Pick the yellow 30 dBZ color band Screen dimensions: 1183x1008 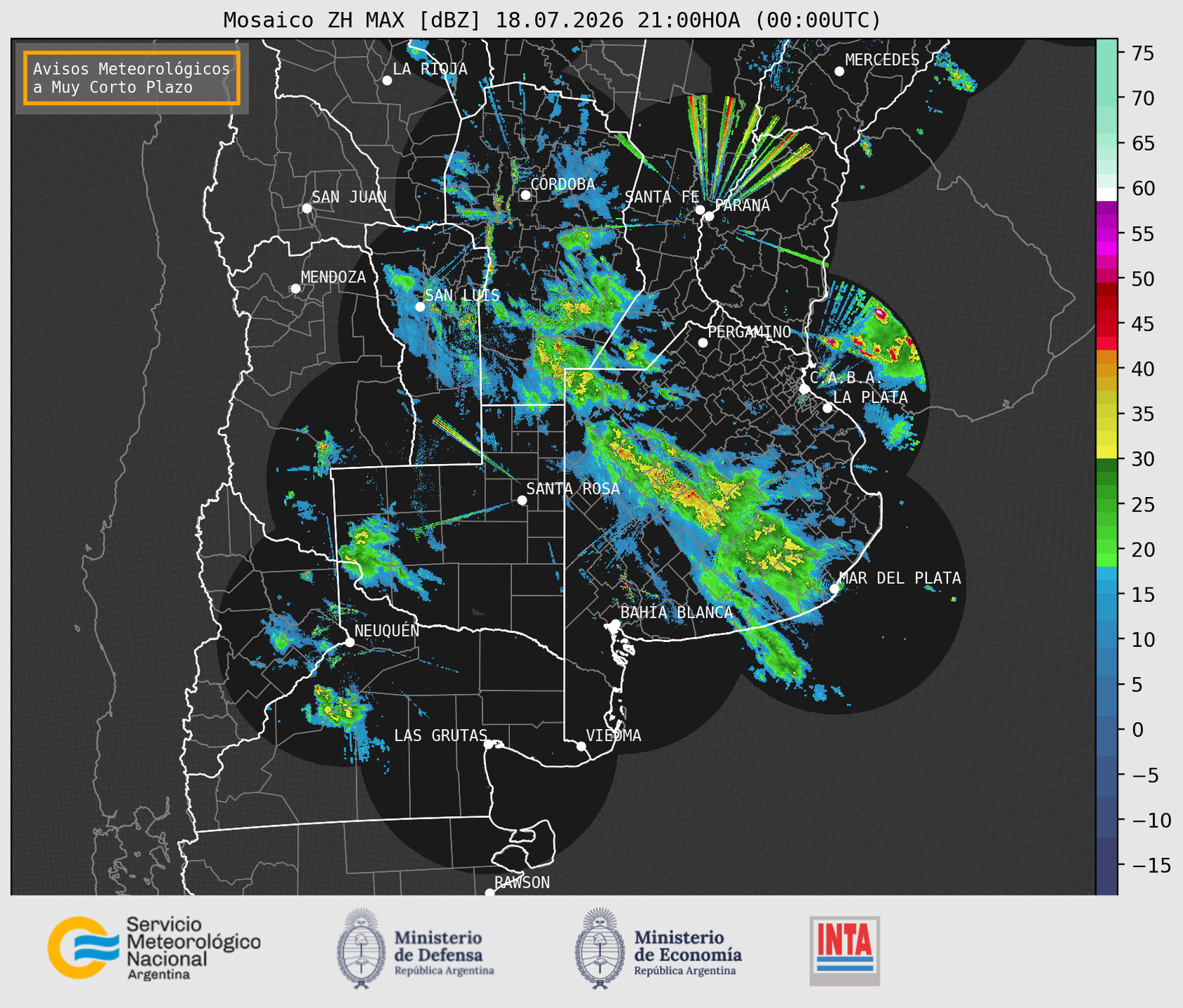click(1107, 455)
